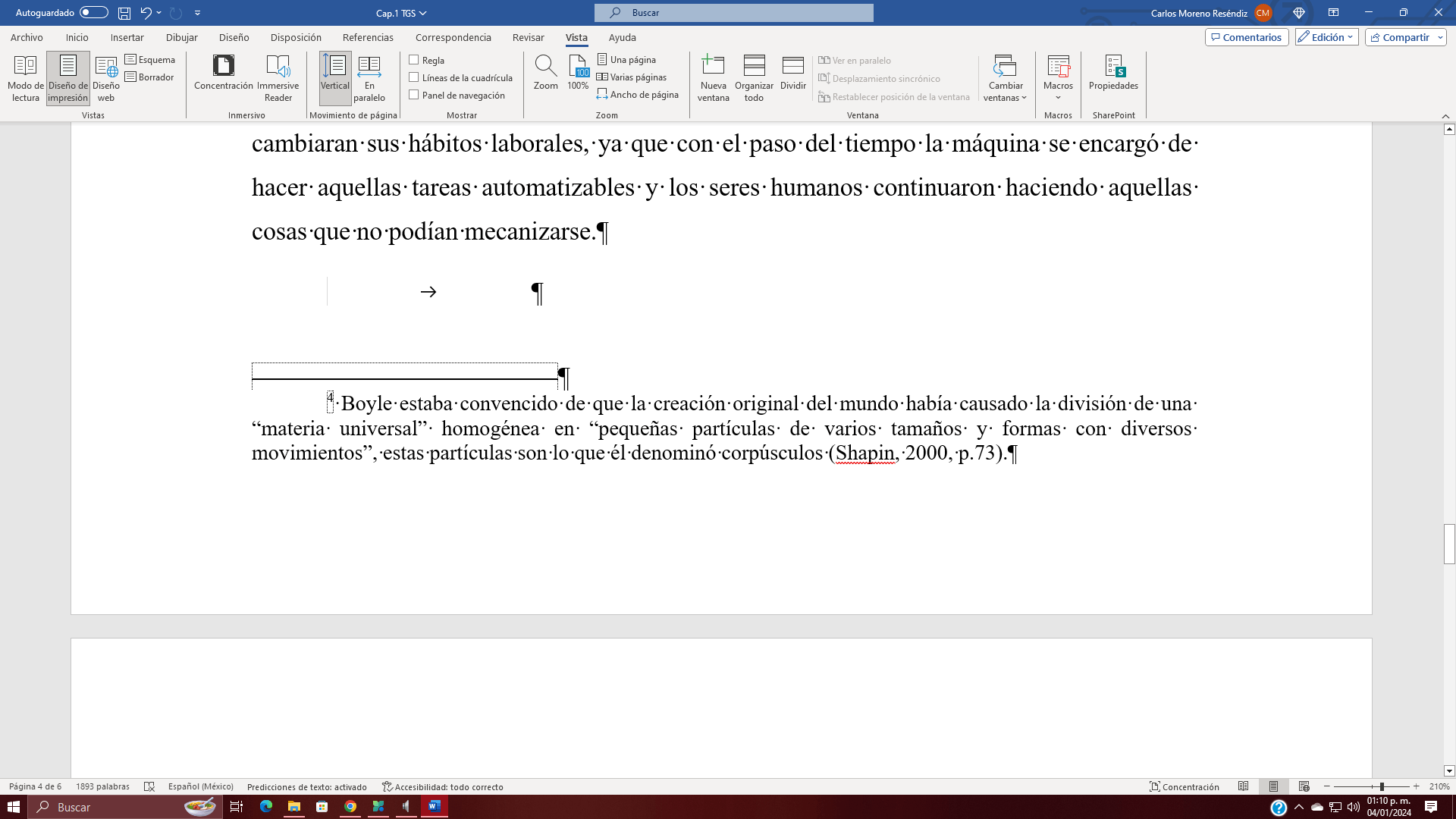Toggle the Autoguardado switch
This screenshot has height=819, width=1456.
[94, 13]
